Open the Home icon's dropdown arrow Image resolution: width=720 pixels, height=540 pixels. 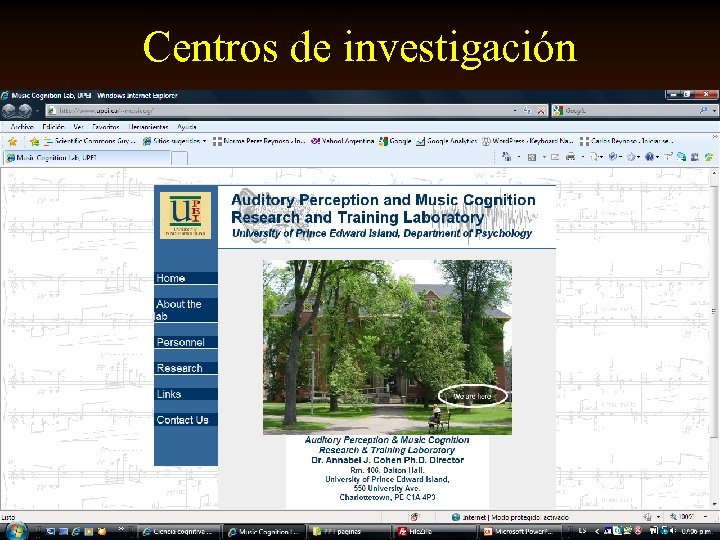pos(519,157)
